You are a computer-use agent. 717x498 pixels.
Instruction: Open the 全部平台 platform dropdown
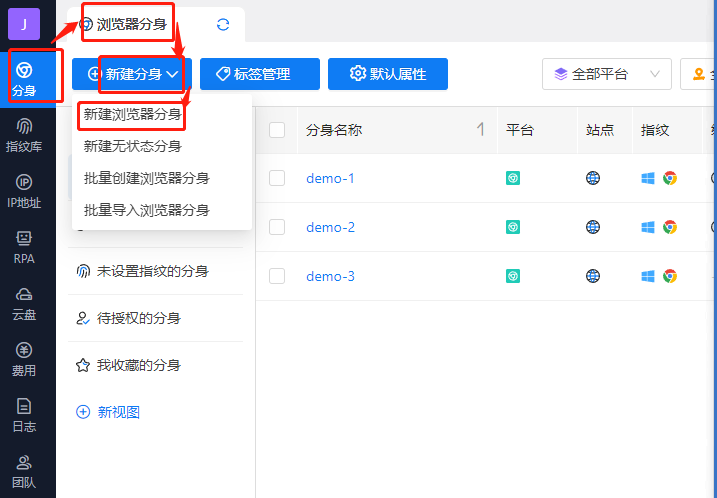[607, 74]
